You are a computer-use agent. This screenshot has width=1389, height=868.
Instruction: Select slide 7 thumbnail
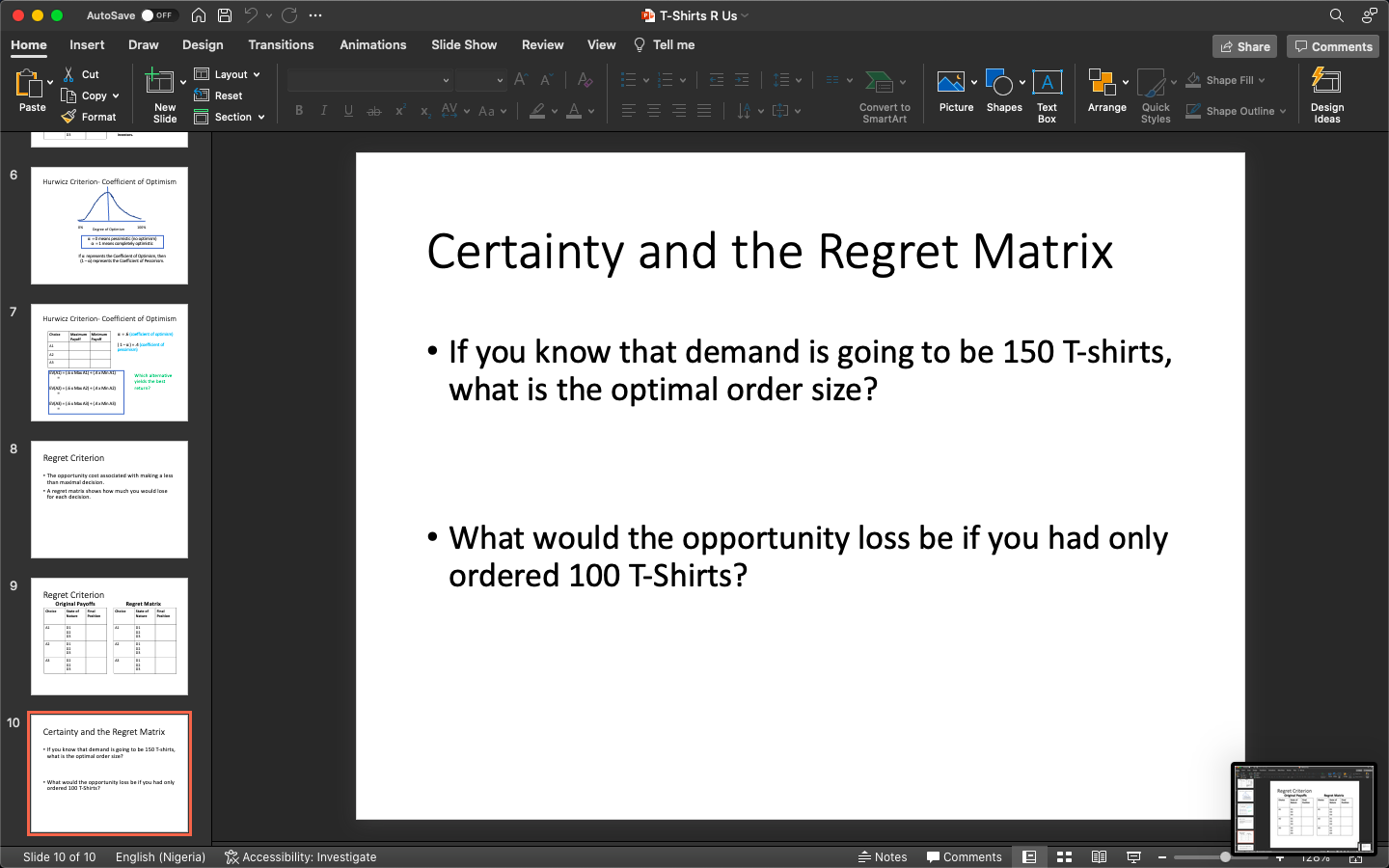pyautogui.click(x=109, y=363)
